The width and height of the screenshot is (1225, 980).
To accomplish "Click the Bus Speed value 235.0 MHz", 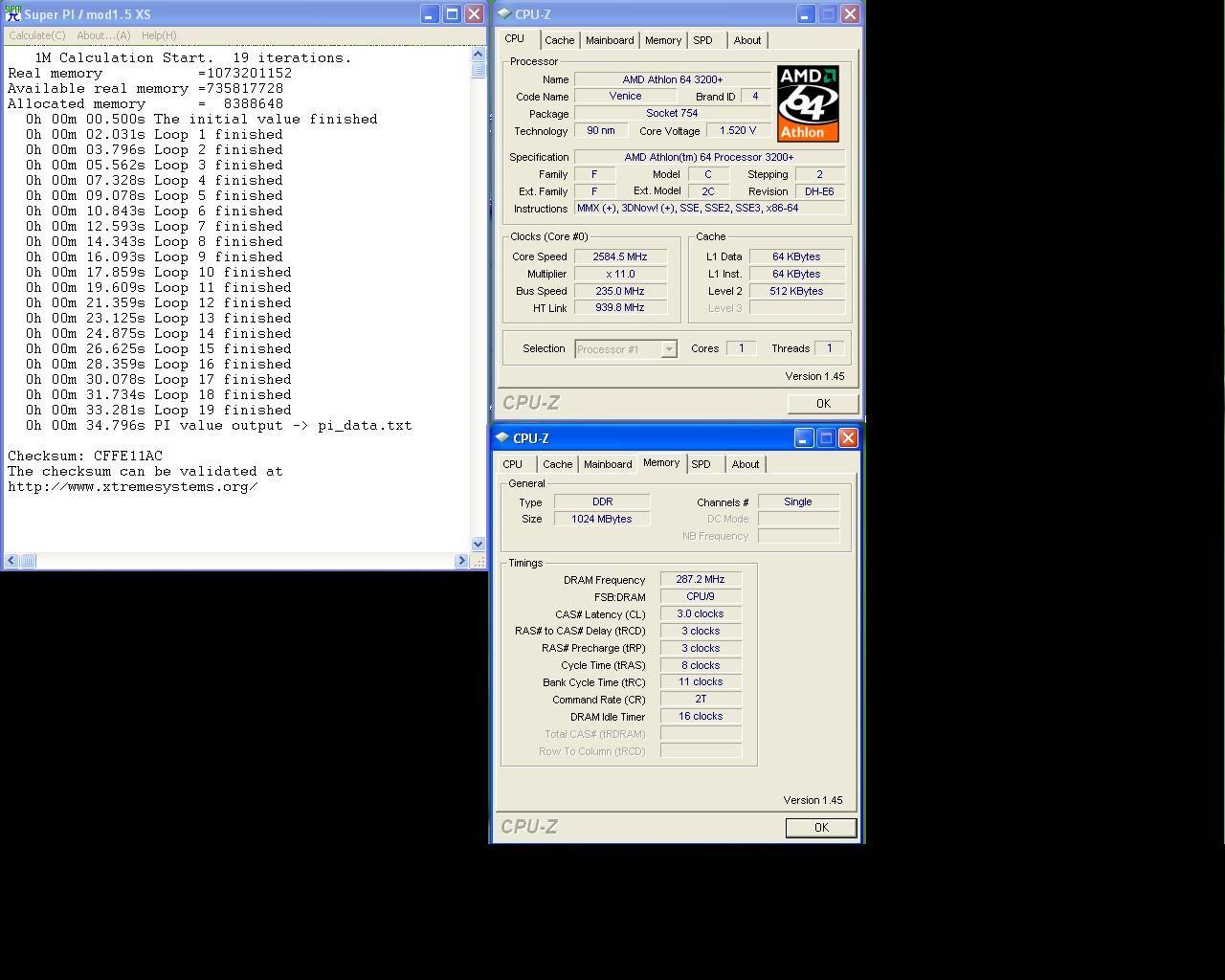I will (620, 291).
